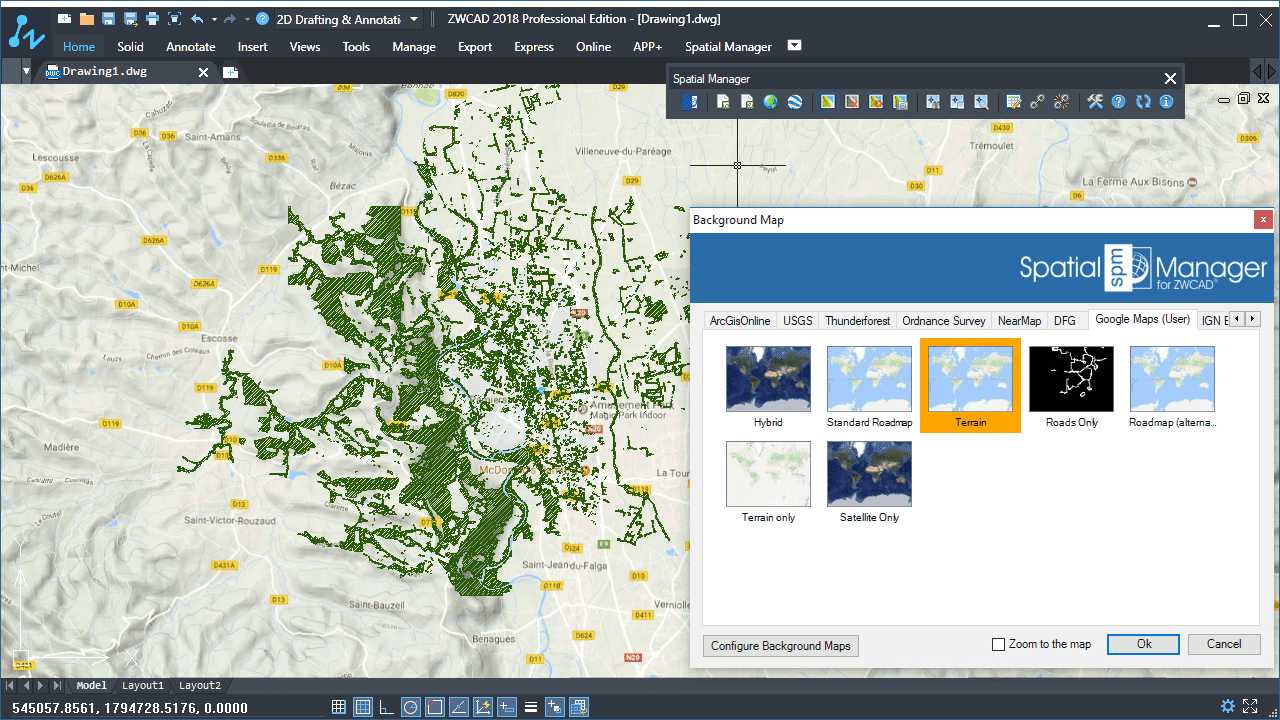Open the redo history dropdown arrow

pyautogui.click(x=247, y=19)
